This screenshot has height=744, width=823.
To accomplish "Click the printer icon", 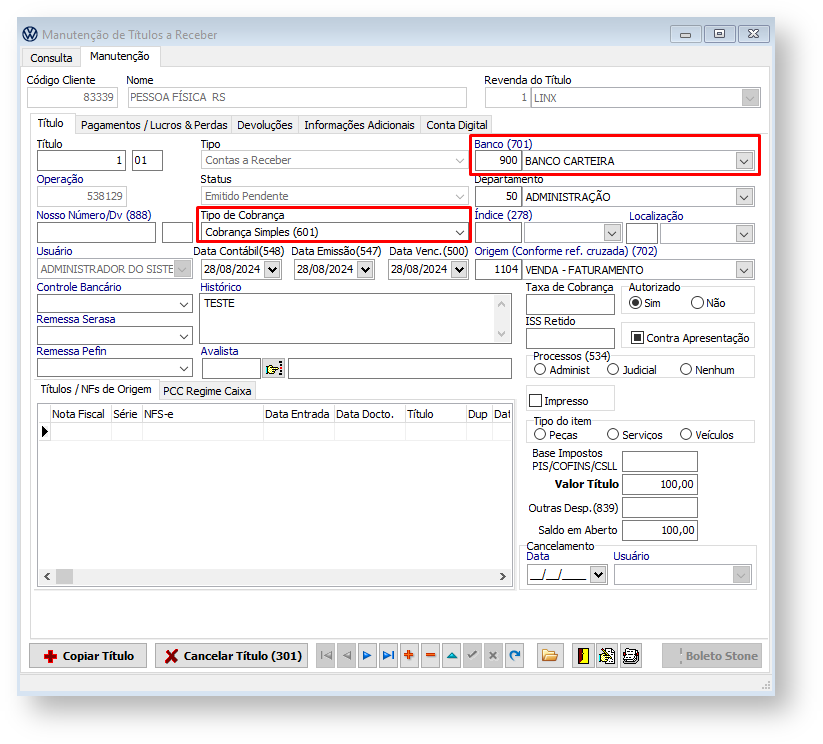I will click(x=631, y=656).
